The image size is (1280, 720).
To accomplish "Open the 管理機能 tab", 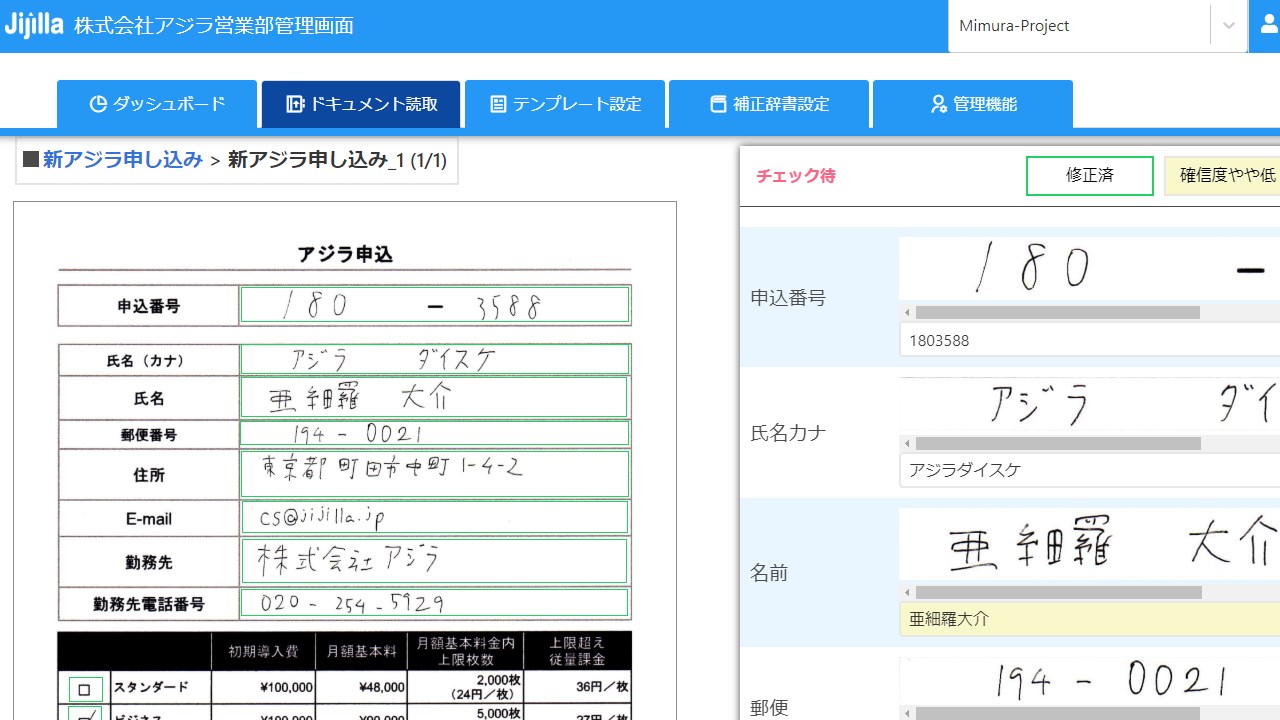I will pos(973,104).
